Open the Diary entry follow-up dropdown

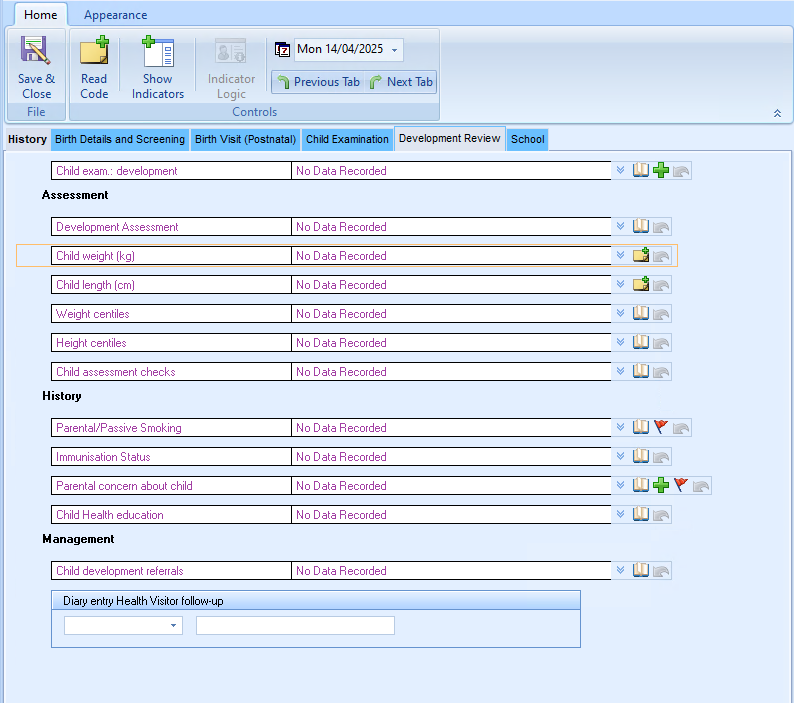[x=173, y=626]
